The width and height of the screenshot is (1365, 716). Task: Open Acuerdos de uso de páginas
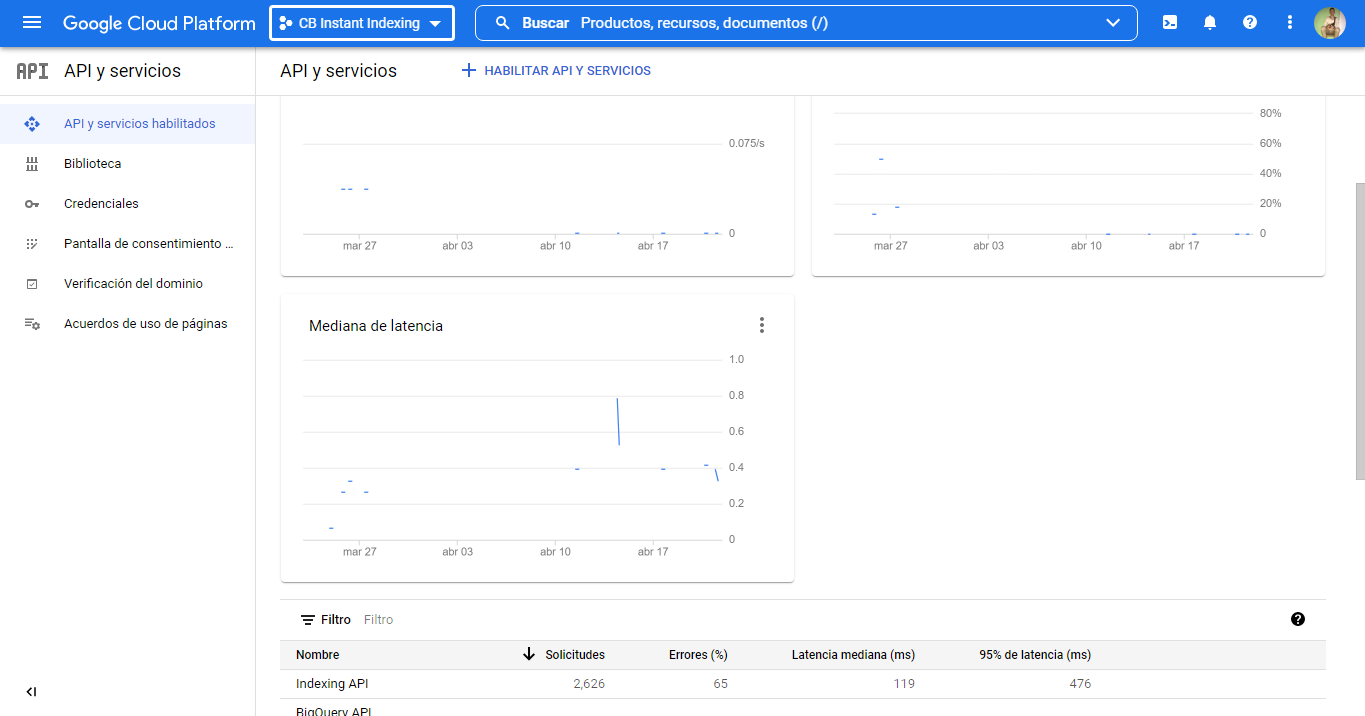[x=127, y=324]
